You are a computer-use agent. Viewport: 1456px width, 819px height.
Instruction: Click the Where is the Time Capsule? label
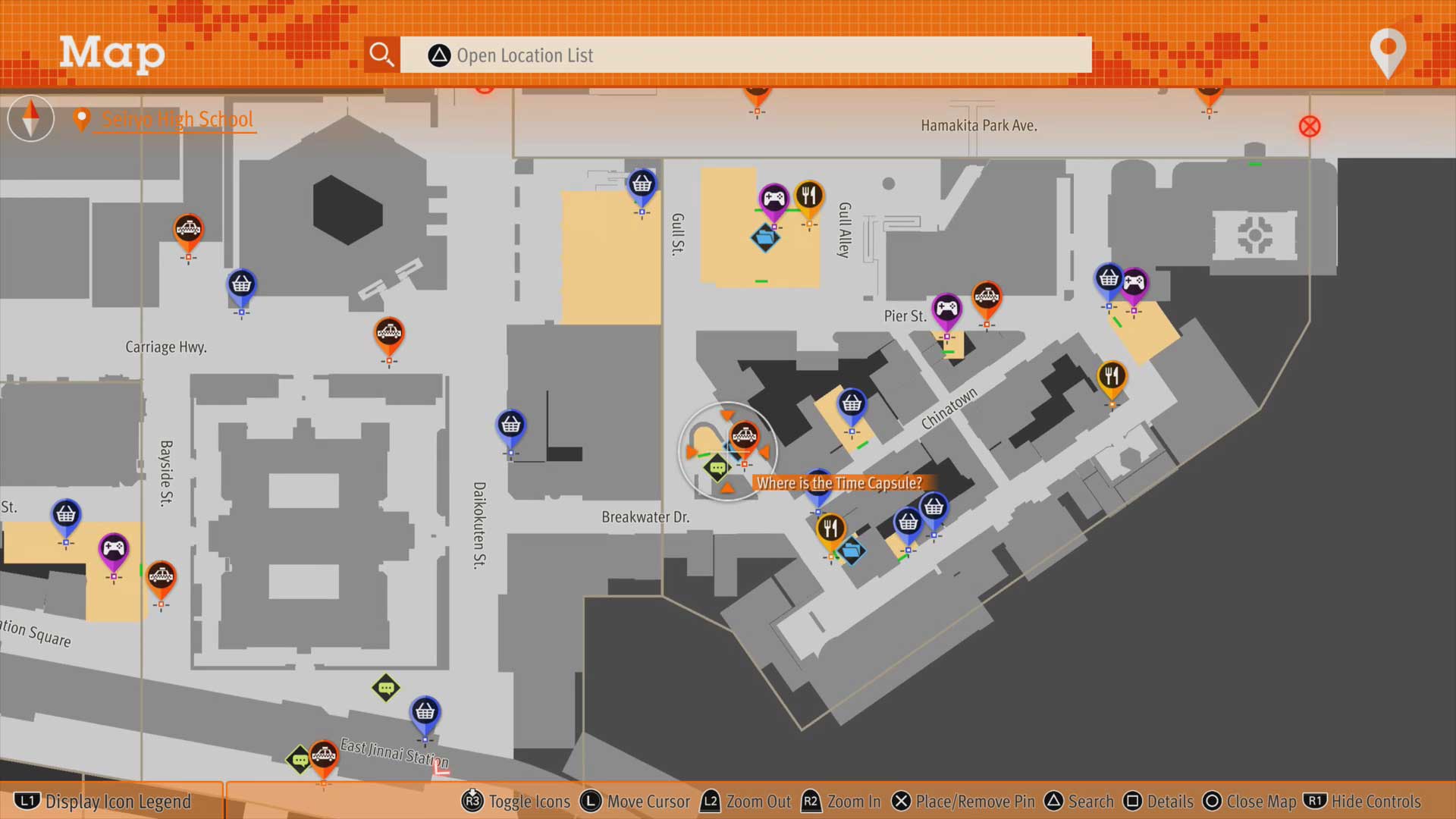839,483
